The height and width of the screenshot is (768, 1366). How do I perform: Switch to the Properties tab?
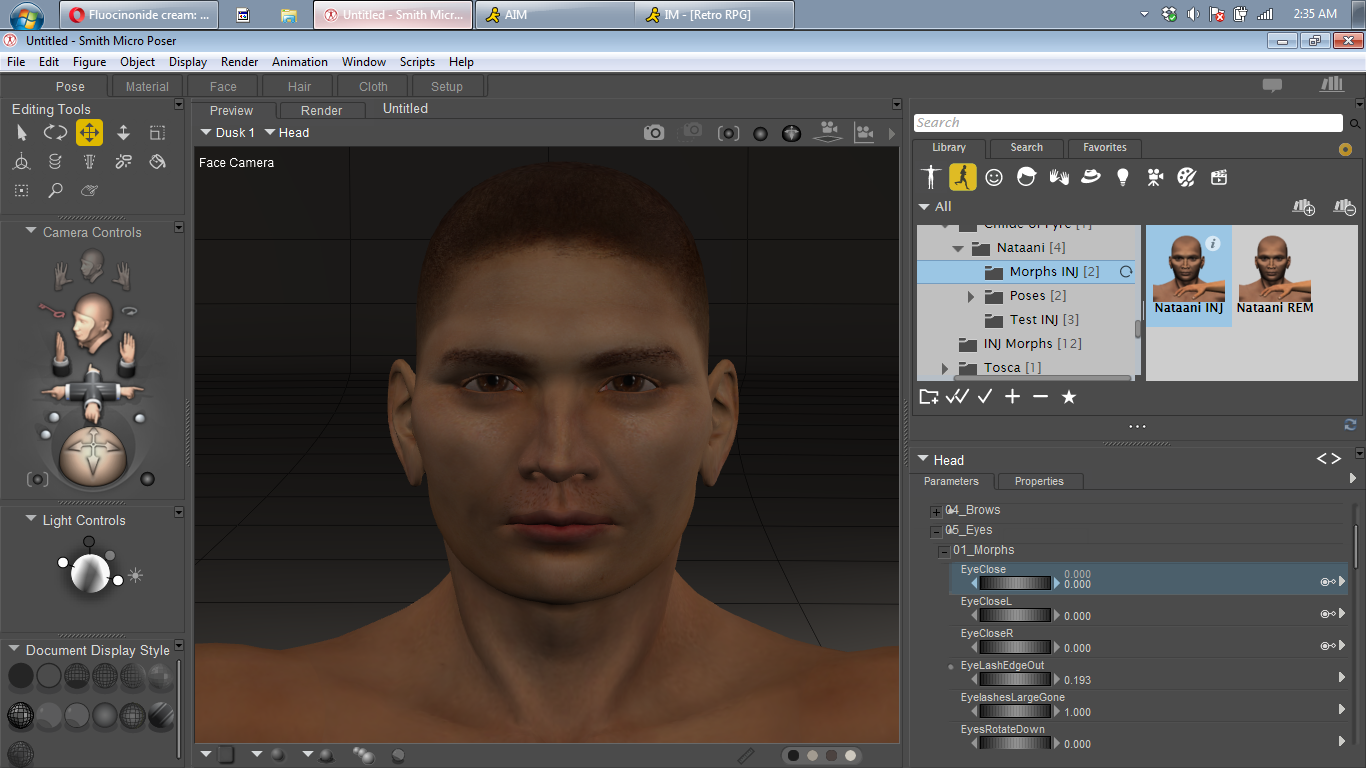click(x=1039, y=482)
